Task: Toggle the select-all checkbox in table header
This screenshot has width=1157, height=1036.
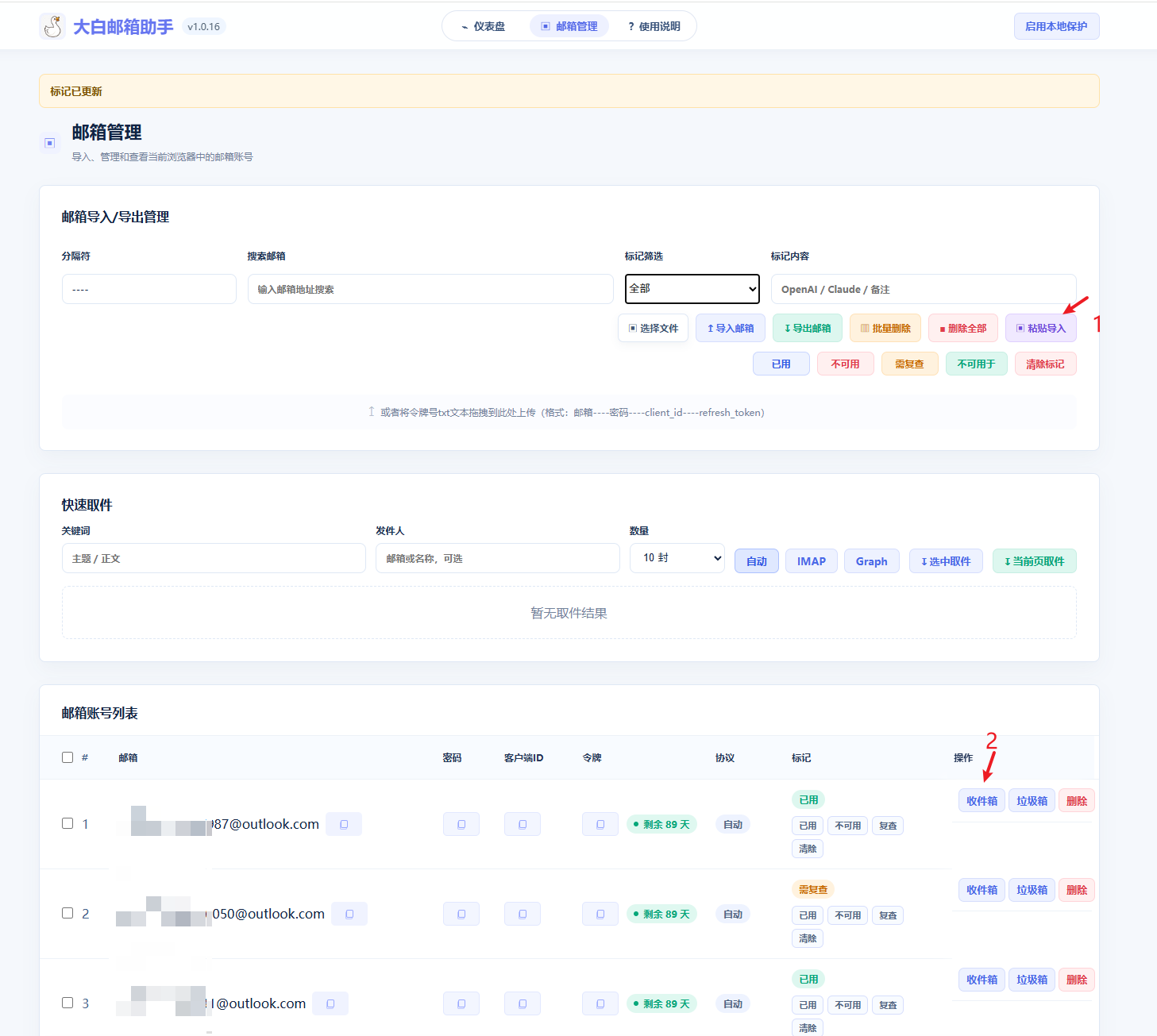Action: click(67, 757)
